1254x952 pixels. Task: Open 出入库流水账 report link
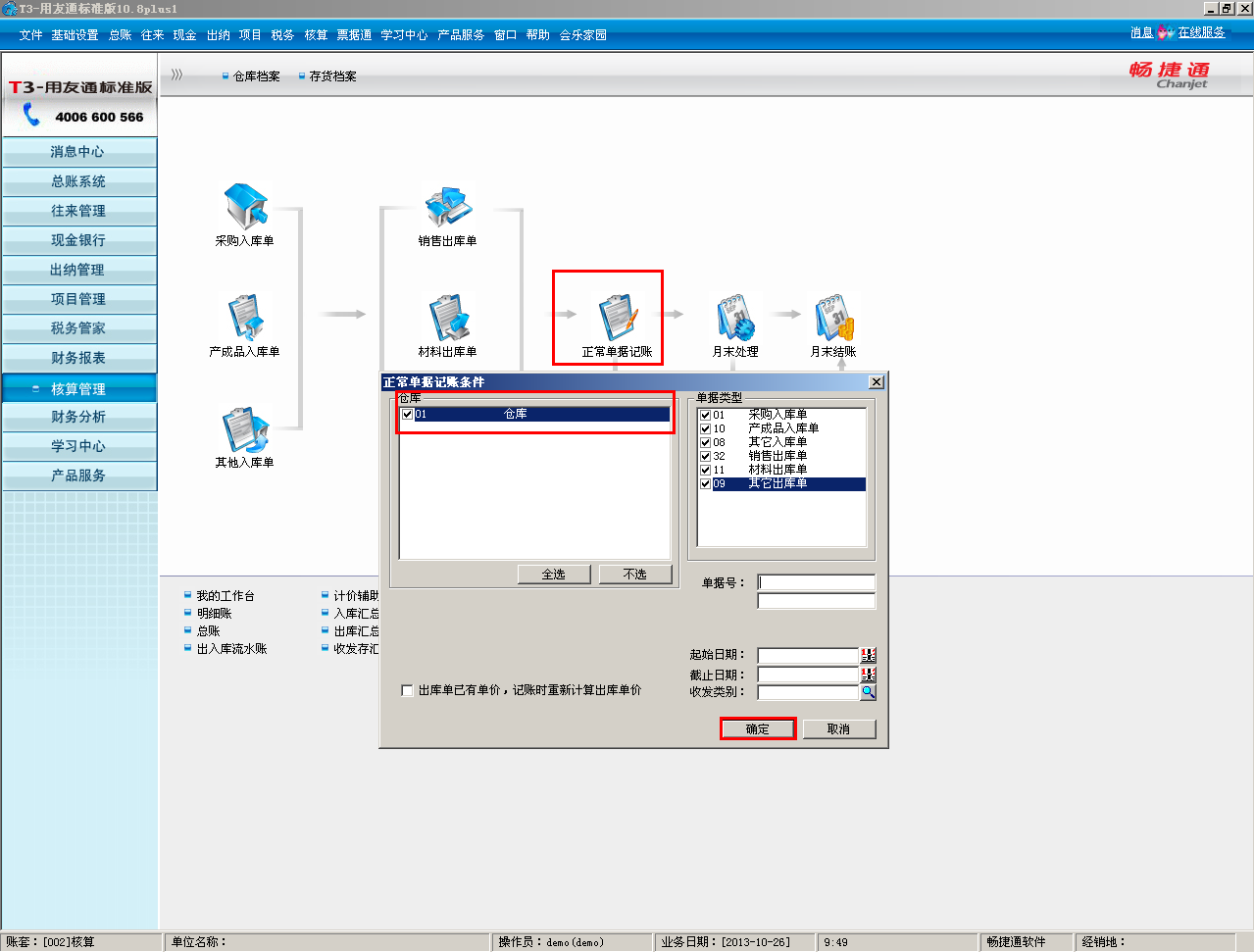click(231, 649)
